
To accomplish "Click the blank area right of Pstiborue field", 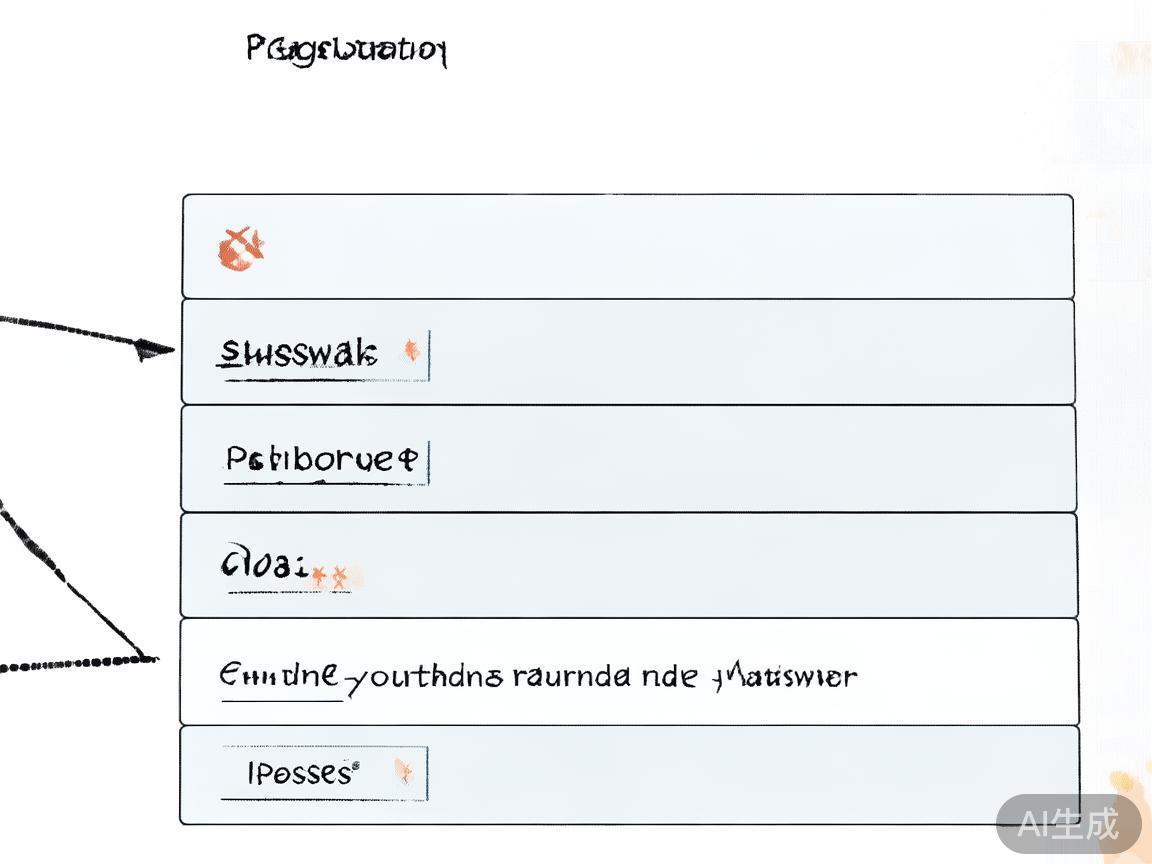I will pyautogui.click(x=750, y=460).
